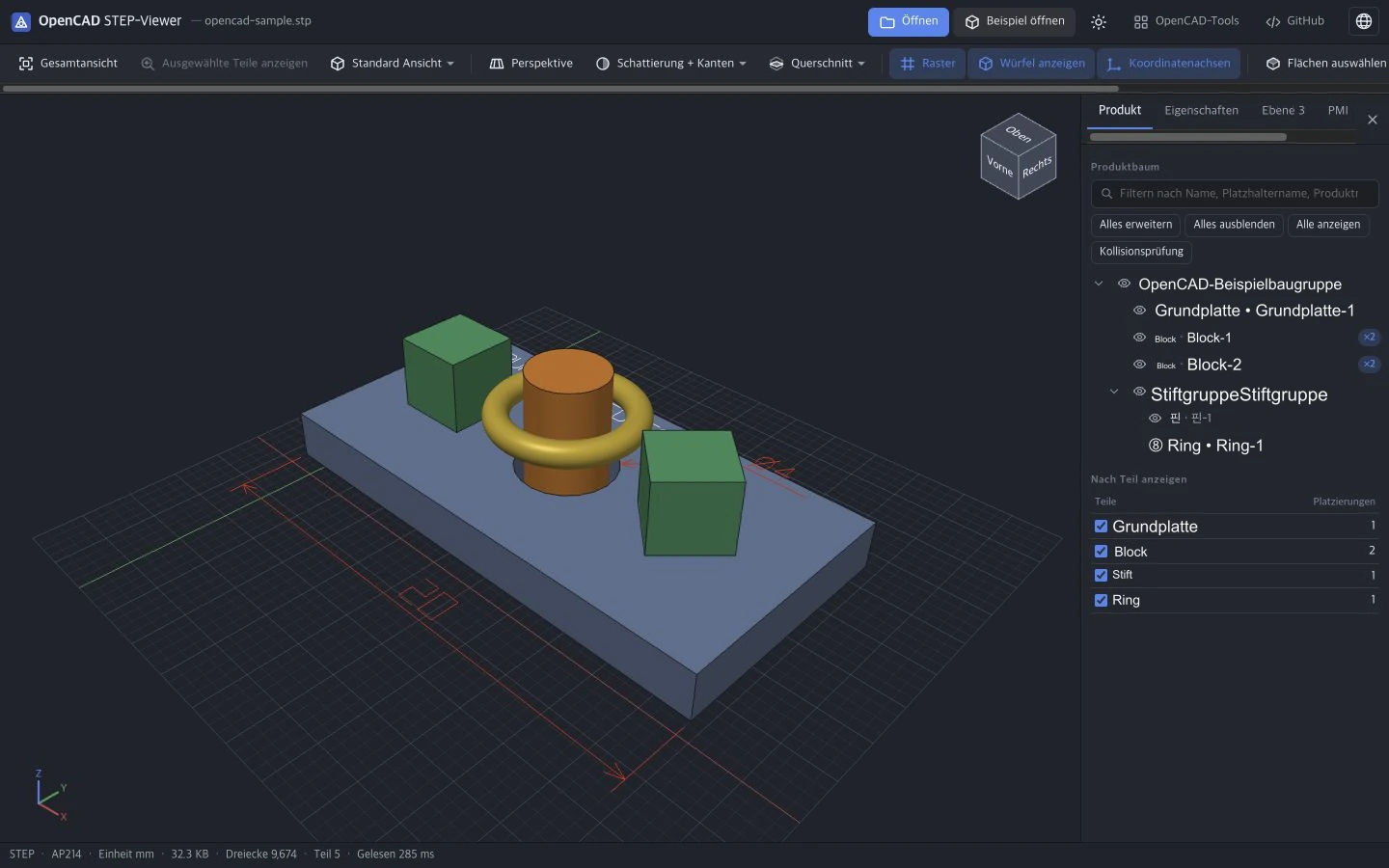Toggle Würfel anzeigen view cube
Viewport: 1389px width, 868px height.
click(x=1031, y=64)
